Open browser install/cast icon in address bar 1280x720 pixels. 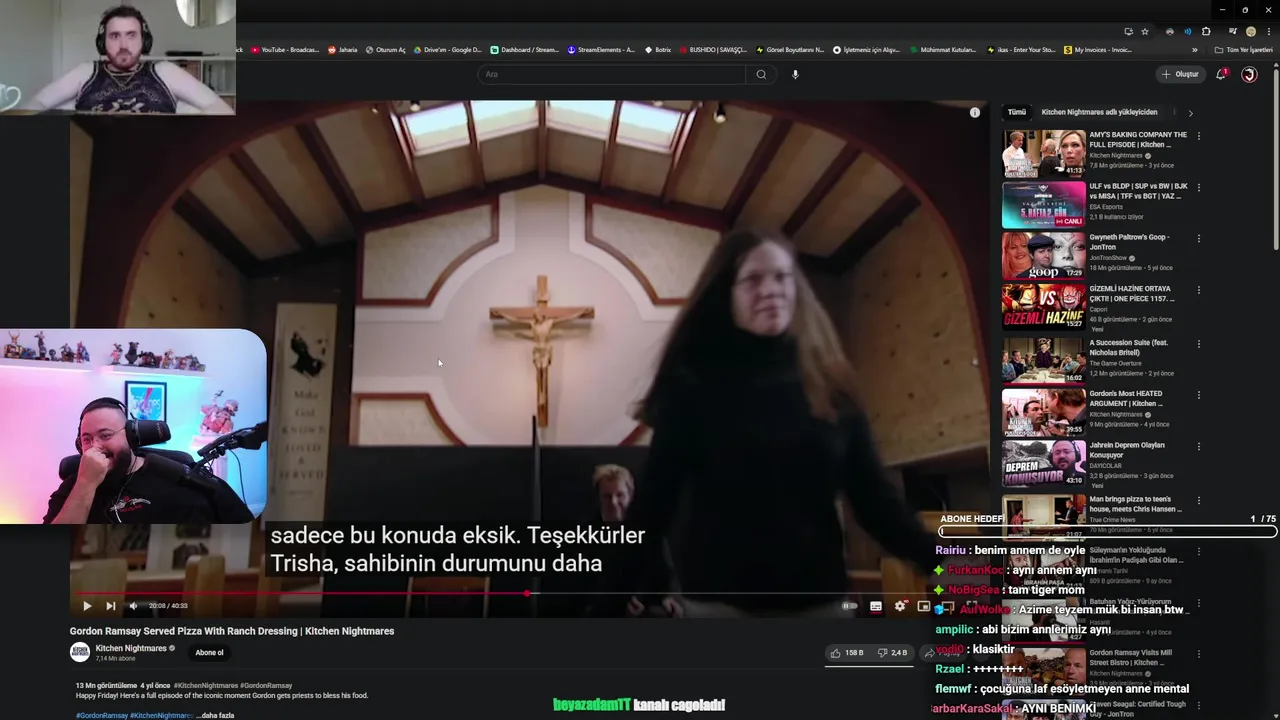click(x=1128, y=31)
